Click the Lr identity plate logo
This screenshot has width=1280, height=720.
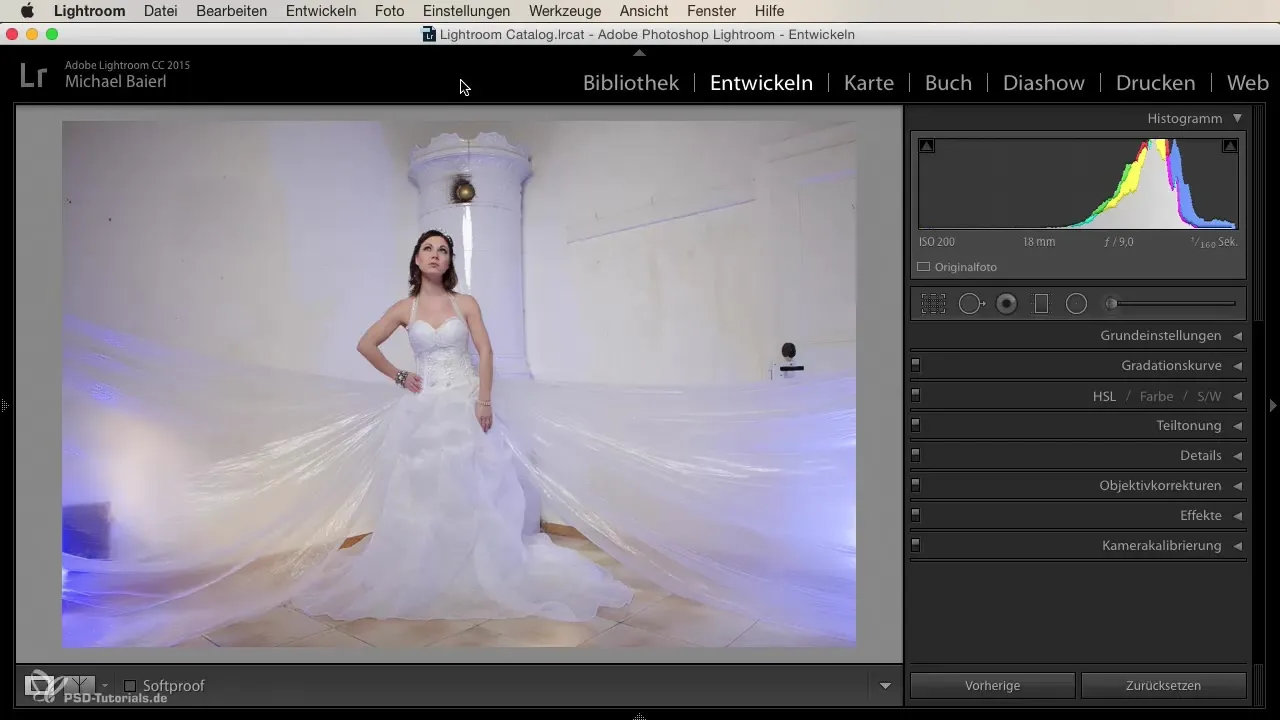33,74
